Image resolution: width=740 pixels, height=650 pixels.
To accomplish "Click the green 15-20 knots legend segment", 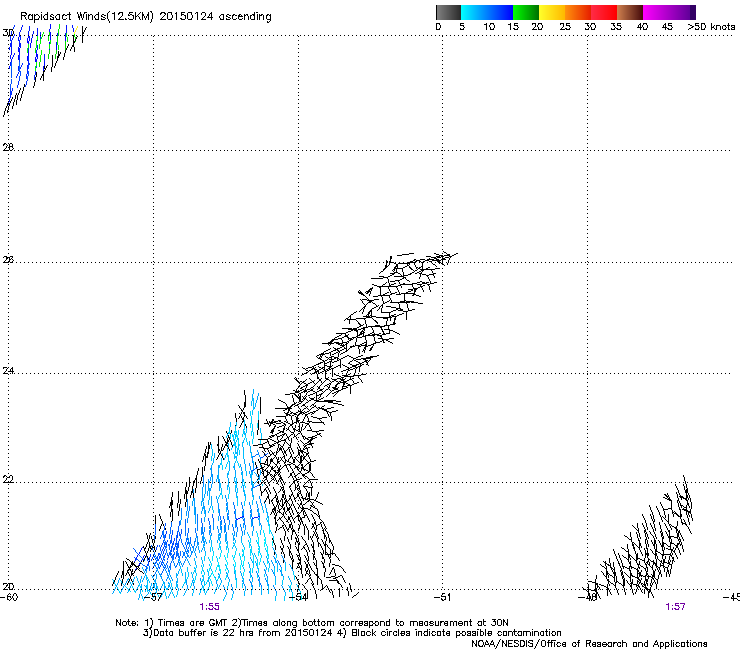I will tap(526, 12).
